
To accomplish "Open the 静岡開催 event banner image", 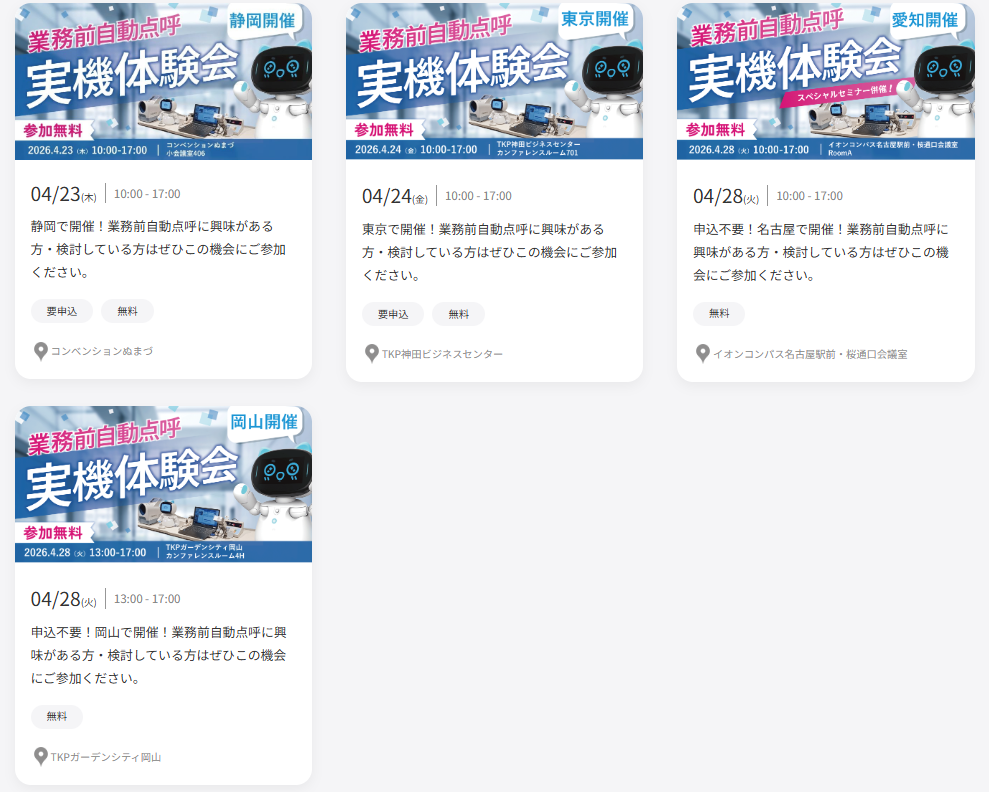I will (x=163, y=81).
